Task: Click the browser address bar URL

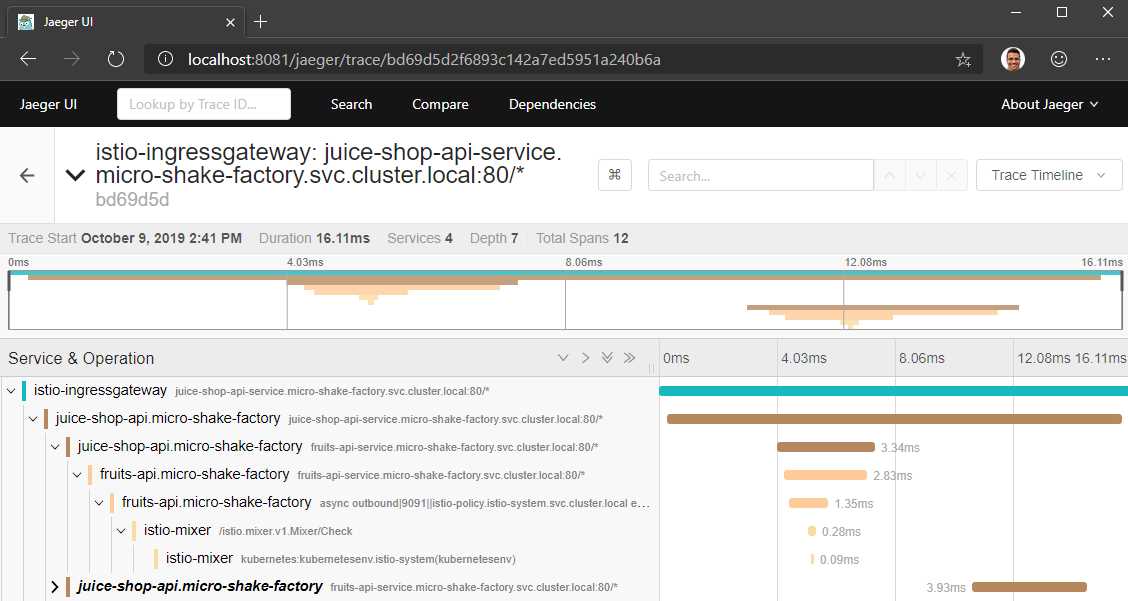Action: pos(424,60)
